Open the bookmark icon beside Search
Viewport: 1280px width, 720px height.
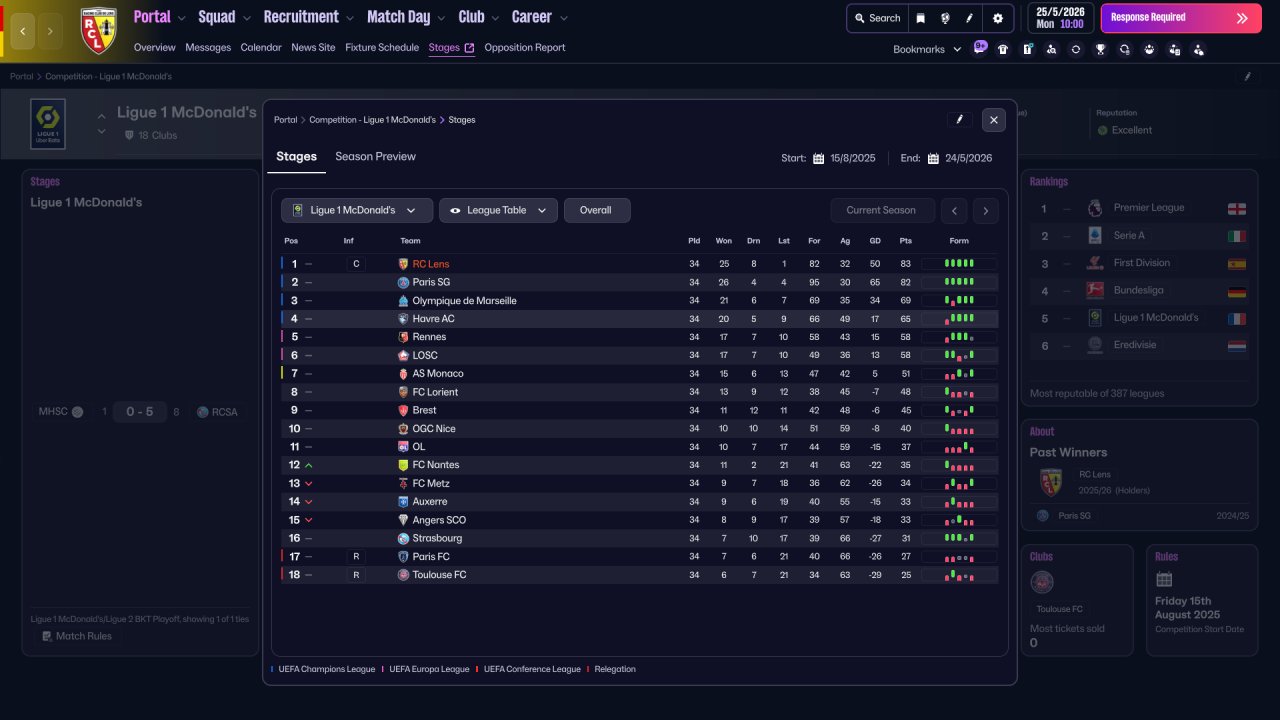click(921, 18)
